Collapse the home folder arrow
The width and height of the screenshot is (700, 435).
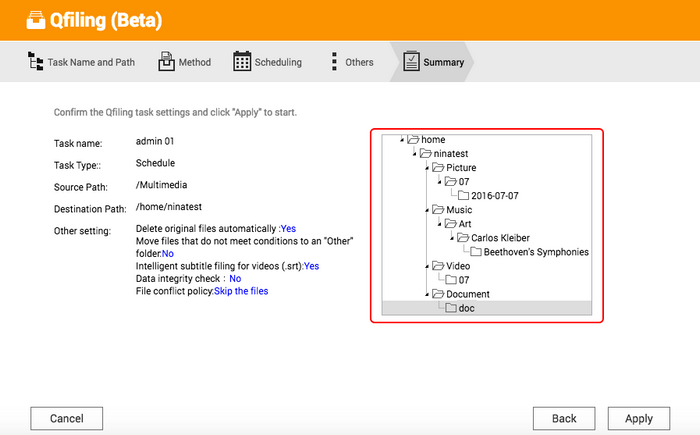[x=402, y=140]
